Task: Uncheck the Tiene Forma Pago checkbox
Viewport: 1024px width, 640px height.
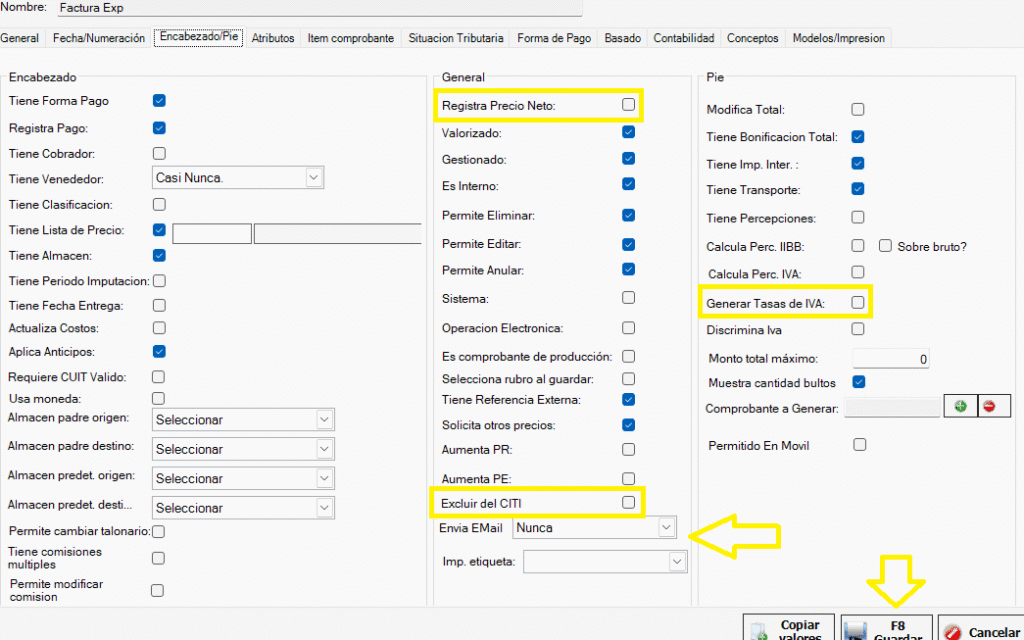Action: (x=159, y=101)
